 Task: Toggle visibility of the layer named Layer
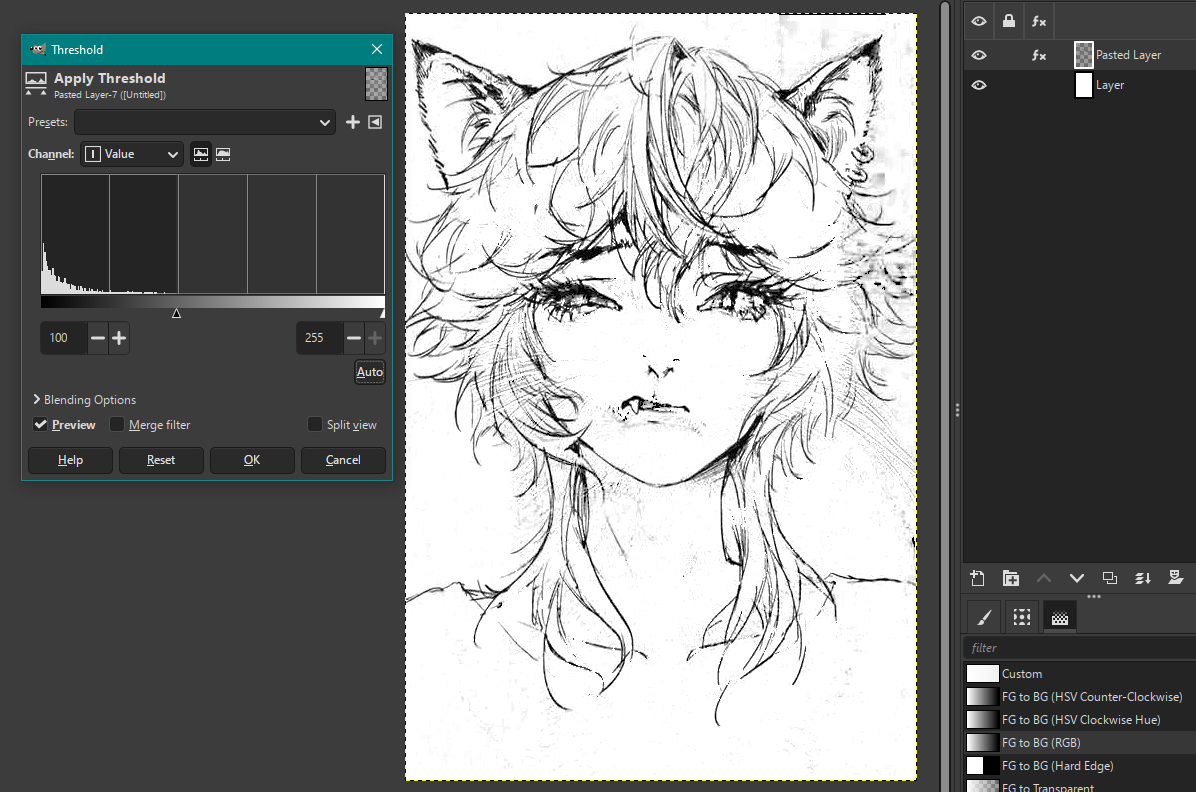coord(979,85)
